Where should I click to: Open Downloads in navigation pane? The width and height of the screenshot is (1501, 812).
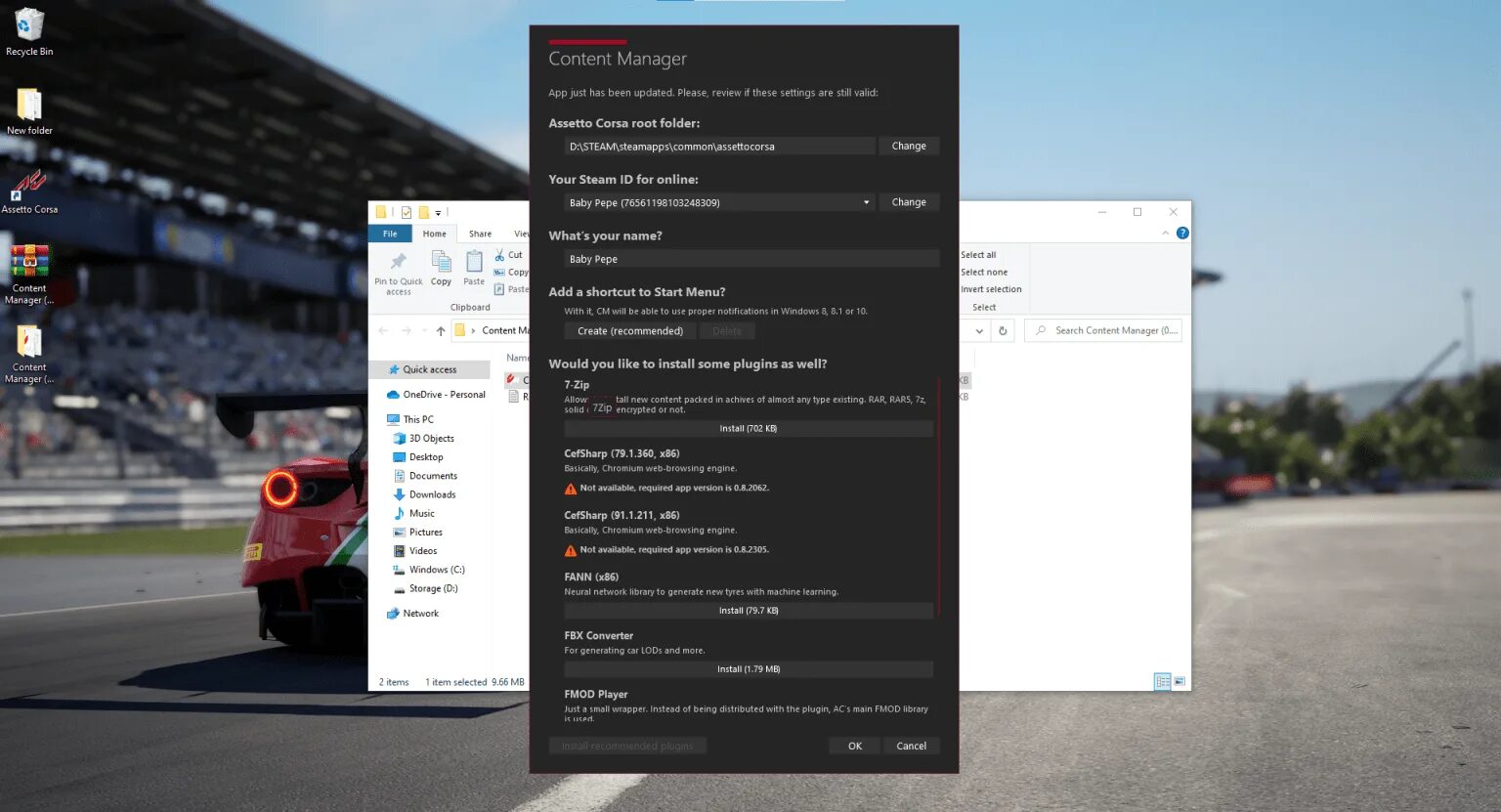(425, 494)
